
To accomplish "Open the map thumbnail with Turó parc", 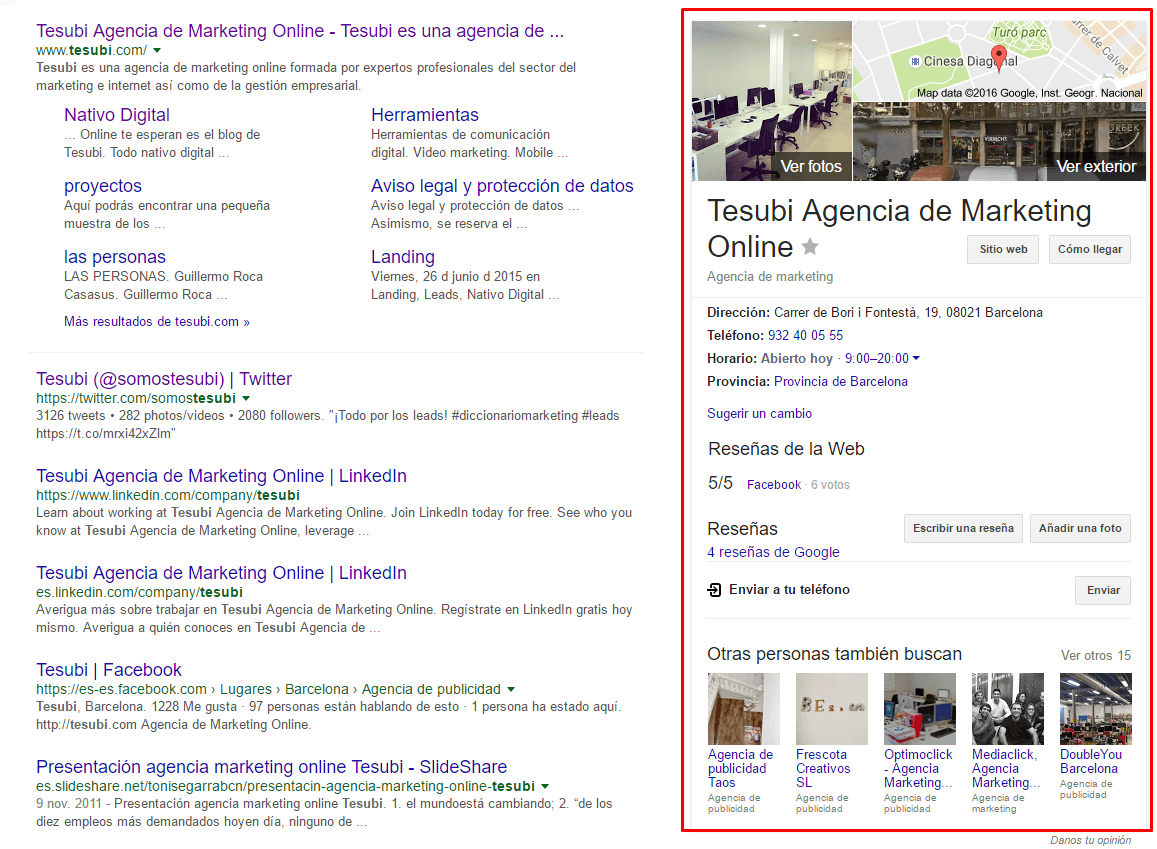I will pyautogui.click(x=1000, y=60).
